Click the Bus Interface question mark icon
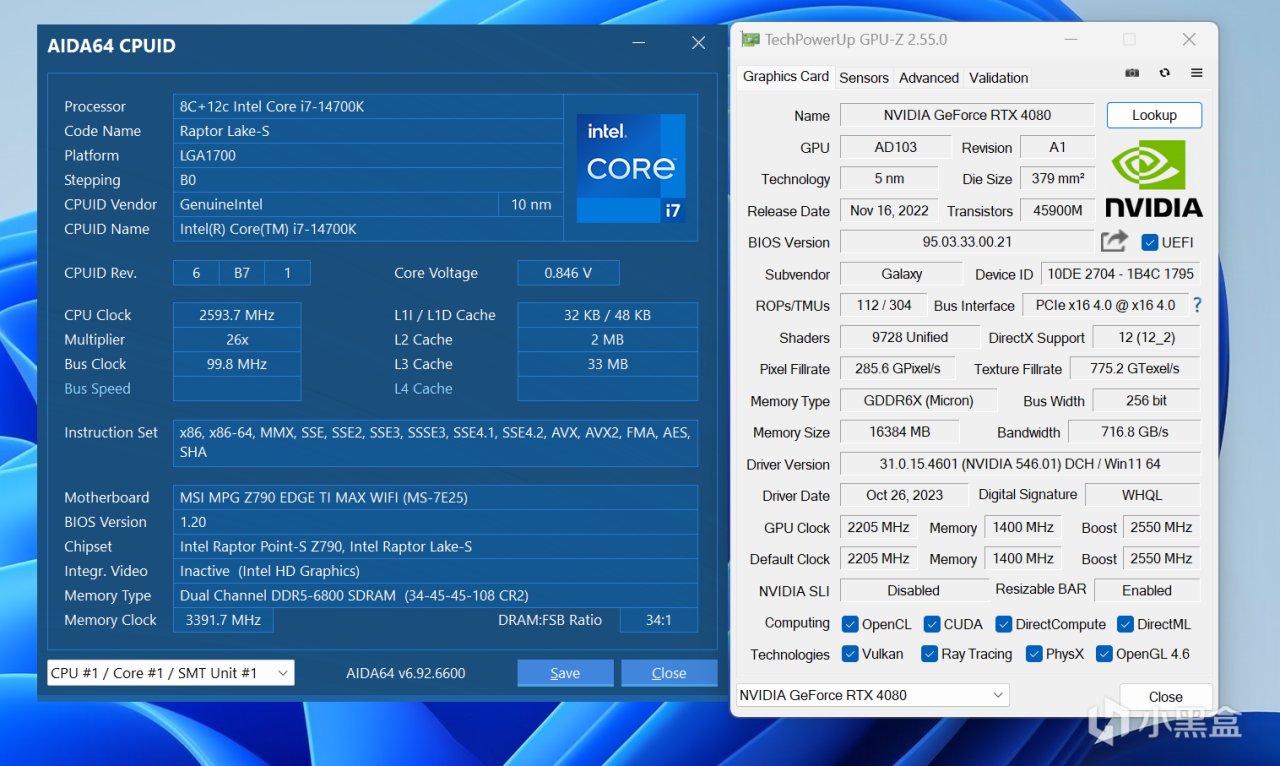The width and height of the screenshot is (1280, 766). pos(1197,305)
